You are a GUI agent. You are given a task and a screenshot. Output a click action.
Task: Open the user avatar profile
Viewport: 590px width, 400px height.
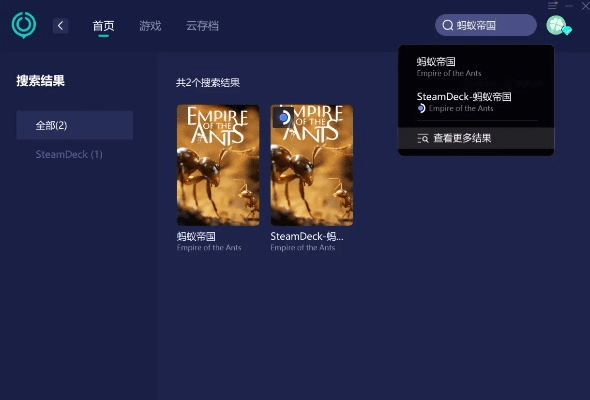[x=556, y=25]
